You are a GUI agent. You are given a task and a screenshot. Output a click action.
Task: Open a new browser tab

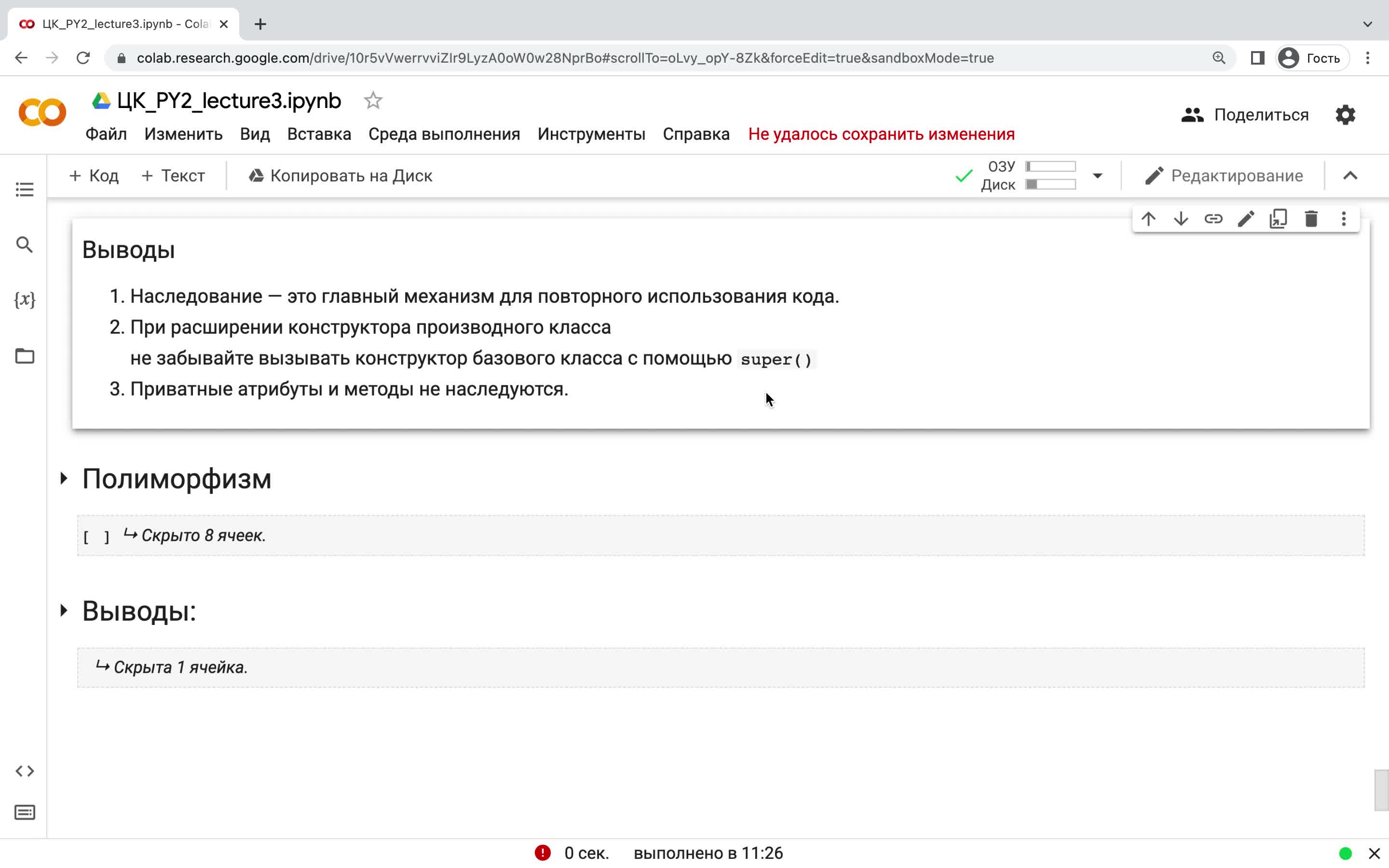coord(260,24)
